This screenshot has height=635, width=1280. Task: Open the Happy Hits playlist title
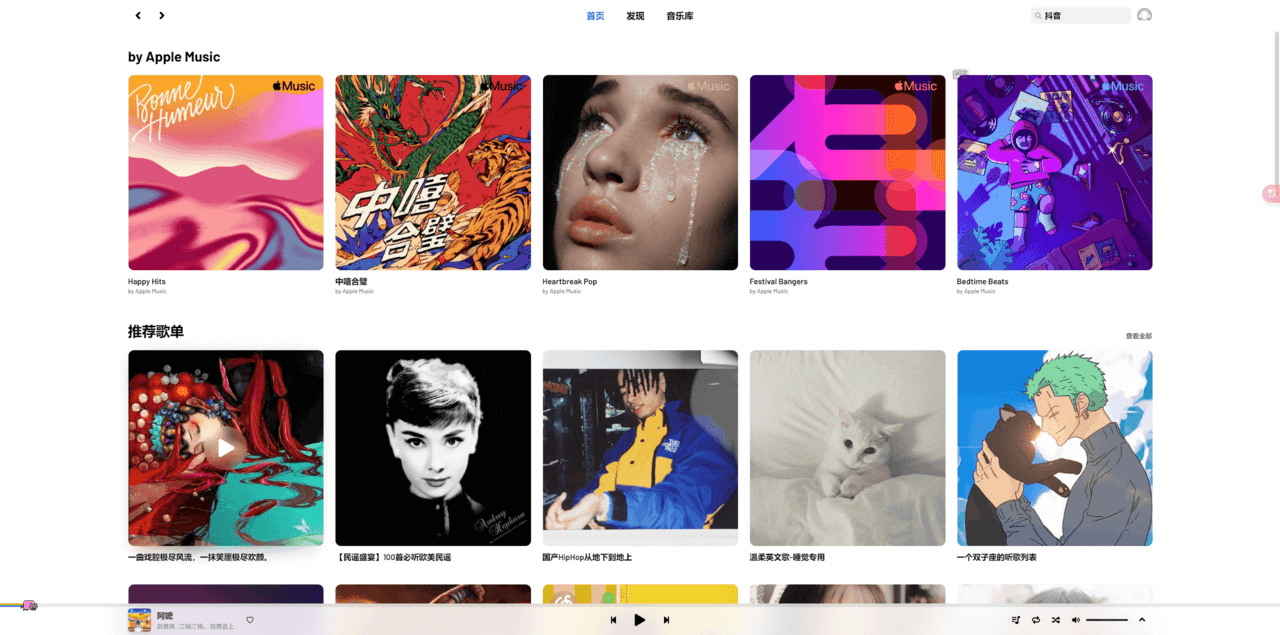click(x=147, y=282)
